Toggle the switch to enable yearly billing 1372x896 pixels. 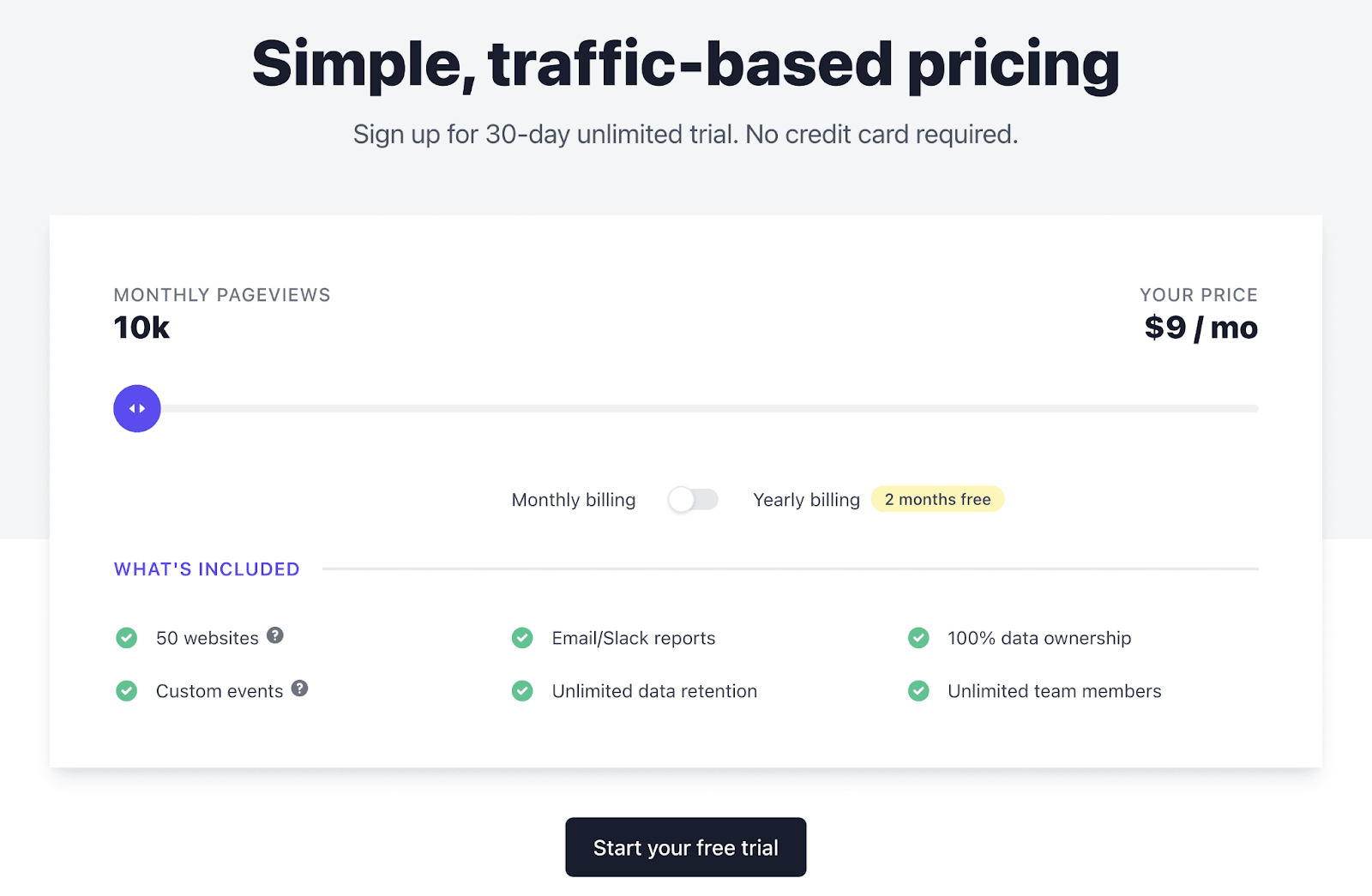[x=693, y=499]
